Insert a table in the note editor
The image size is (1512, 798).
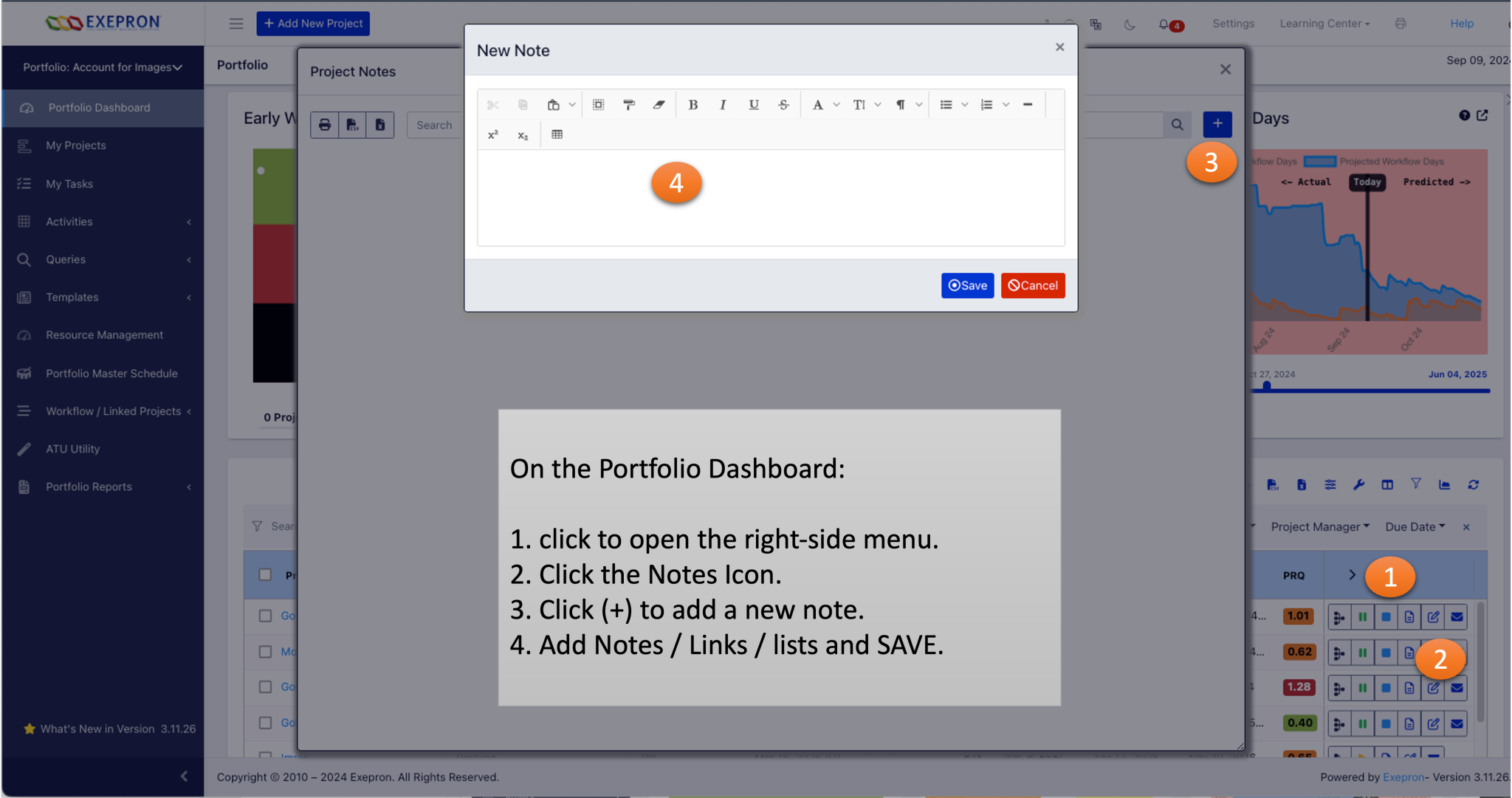[557, 134]
